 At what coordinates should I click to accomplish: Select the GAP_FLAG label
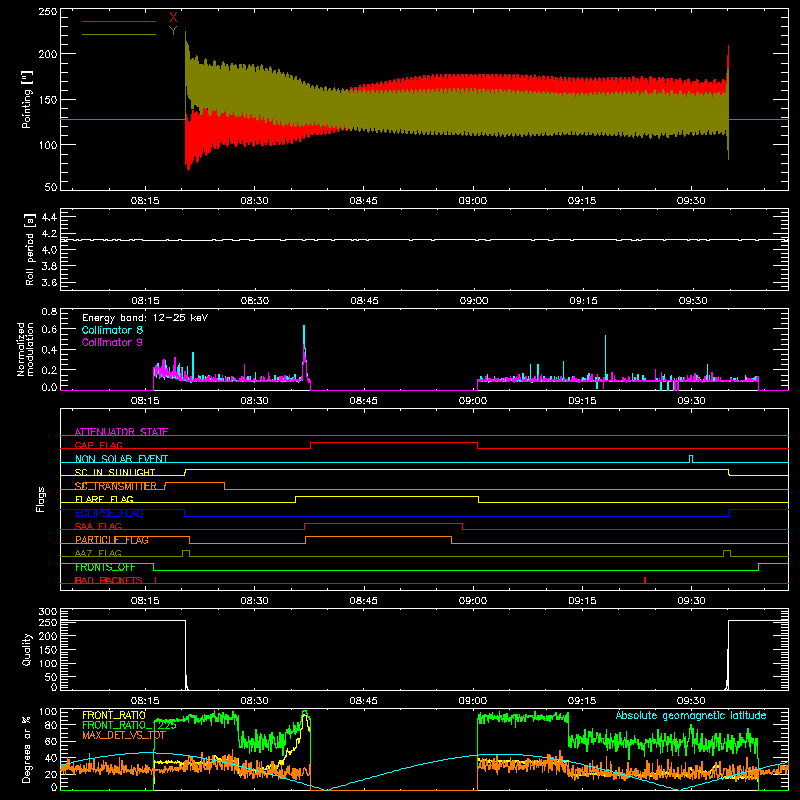[98, 445]
